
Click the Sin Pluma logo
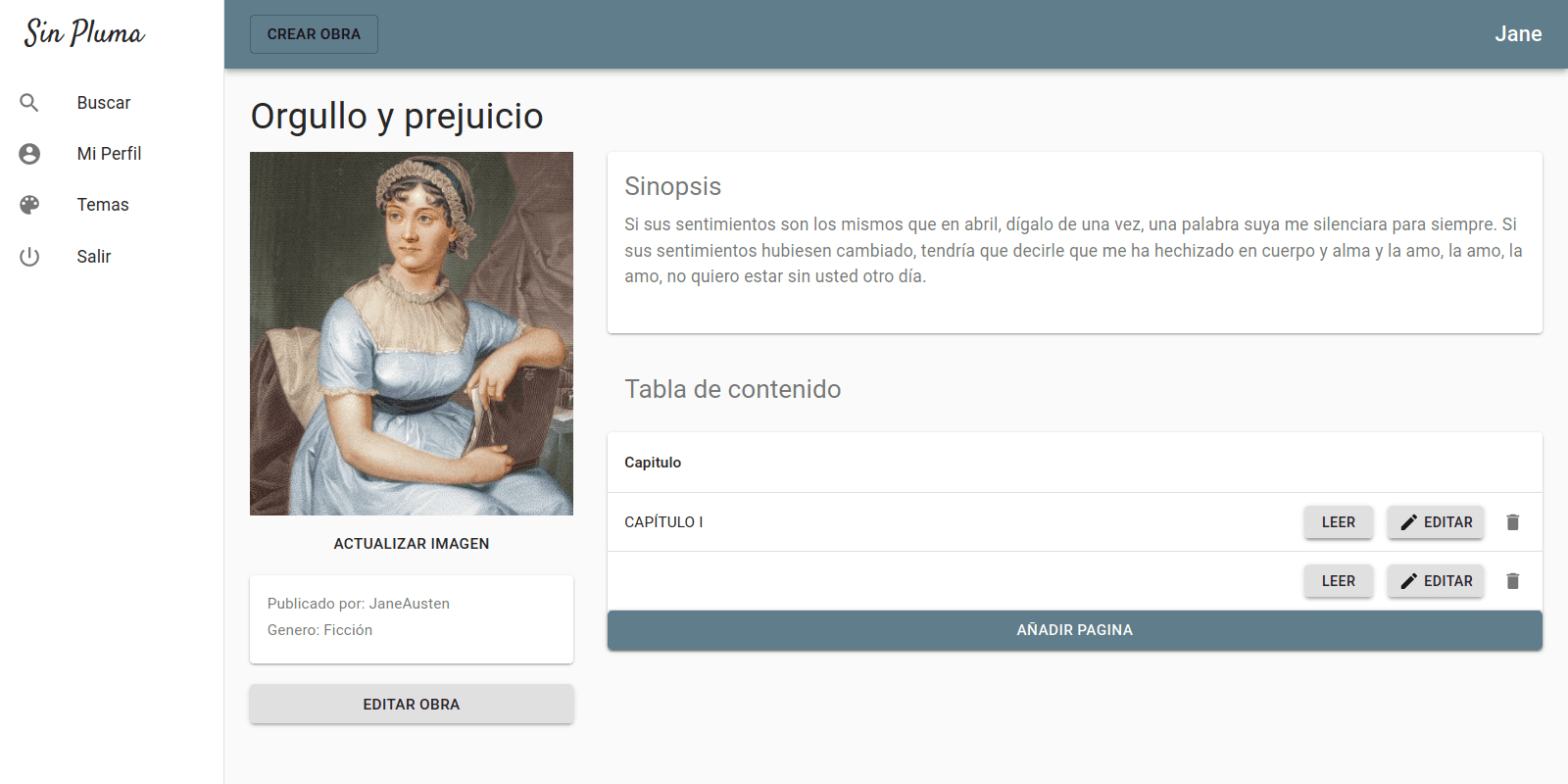coord(84,33)
